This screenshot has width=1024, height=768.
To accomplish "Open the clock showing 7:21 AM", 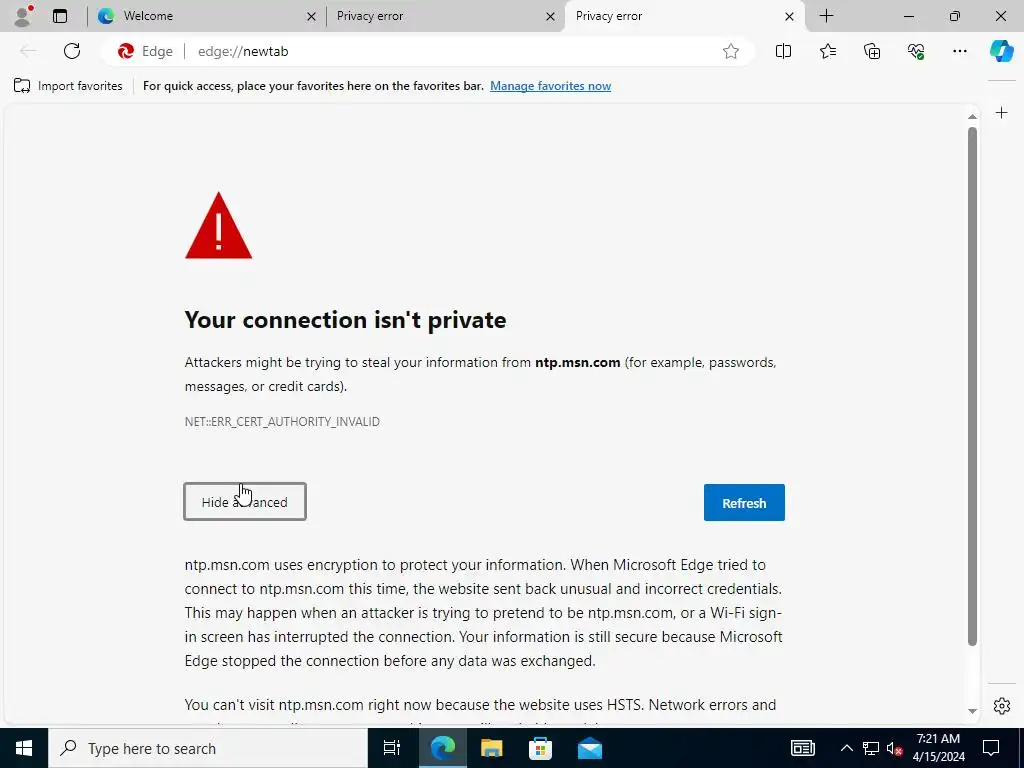I will coord(938,748).
